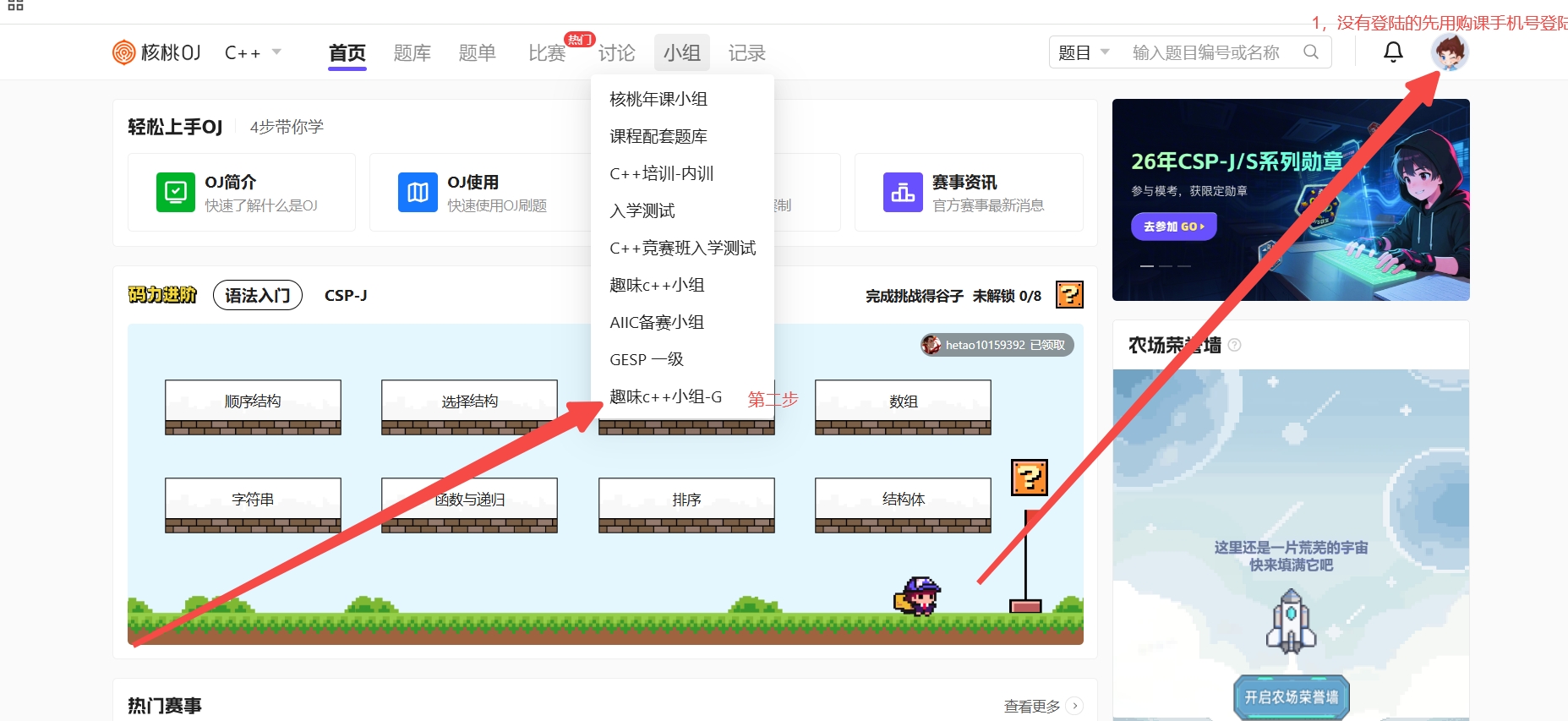Open the 记录 tab
This screenshot has width=1568, height=721.
coord(747,53)
